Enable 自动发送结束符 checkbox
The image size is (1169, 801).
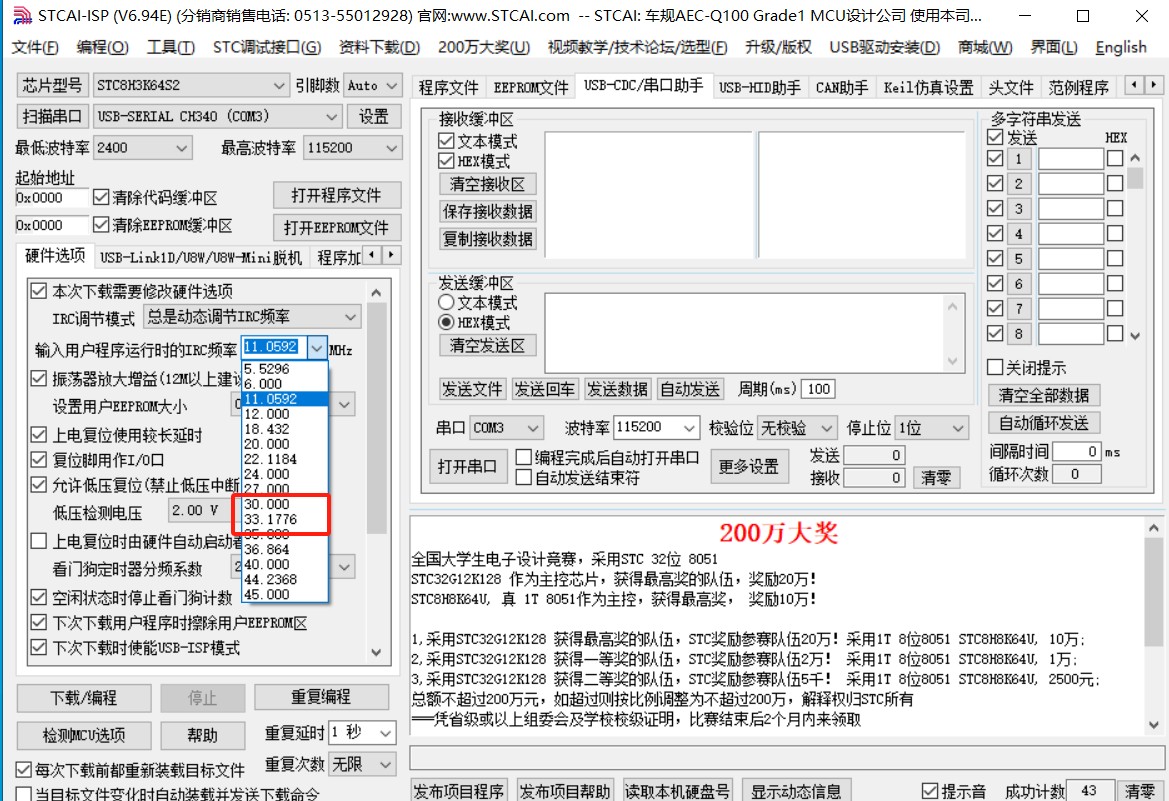(x=523, y=477)
